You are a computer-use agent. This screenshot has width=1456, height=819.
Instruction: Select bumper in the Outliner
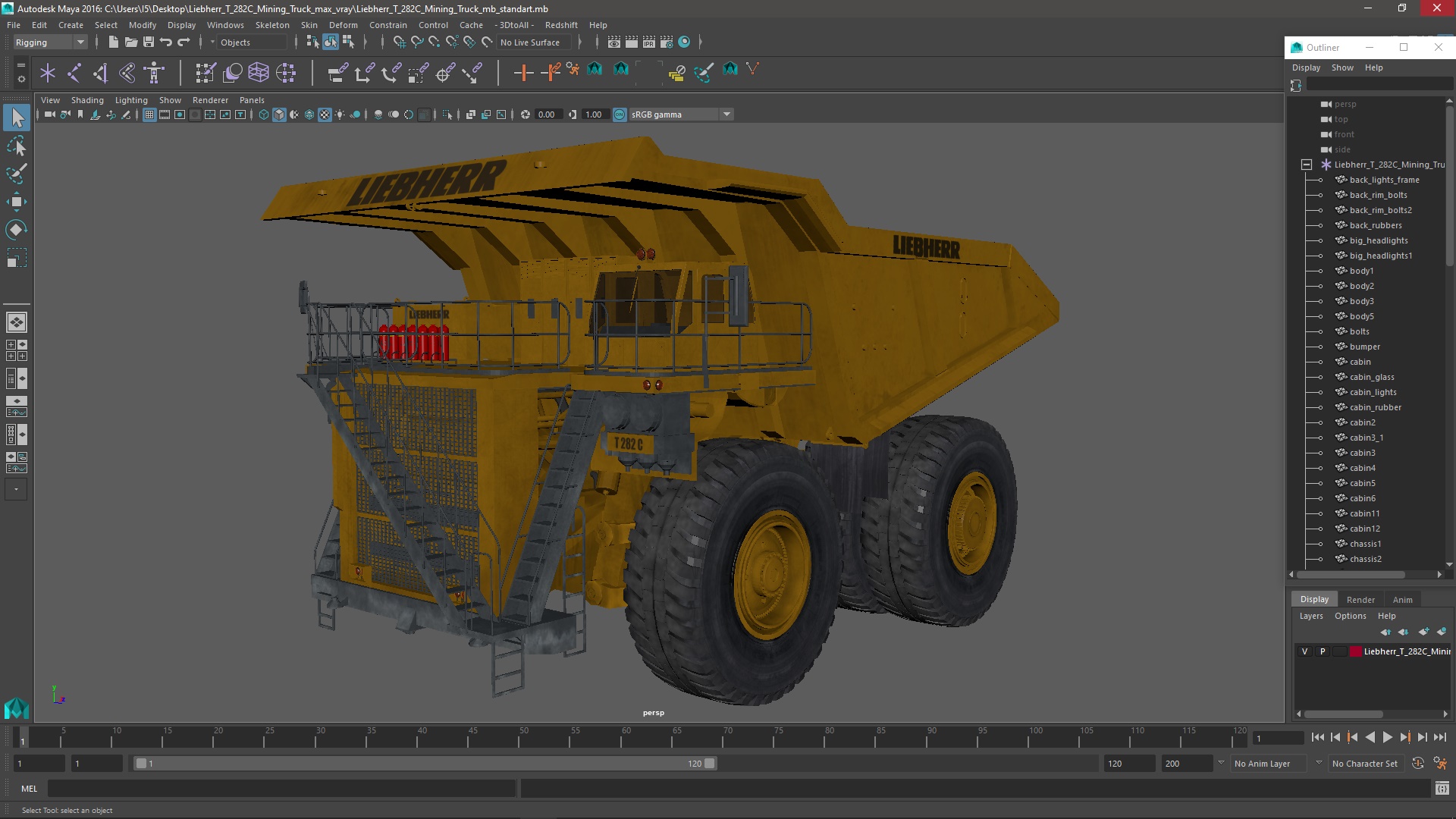1365,347
